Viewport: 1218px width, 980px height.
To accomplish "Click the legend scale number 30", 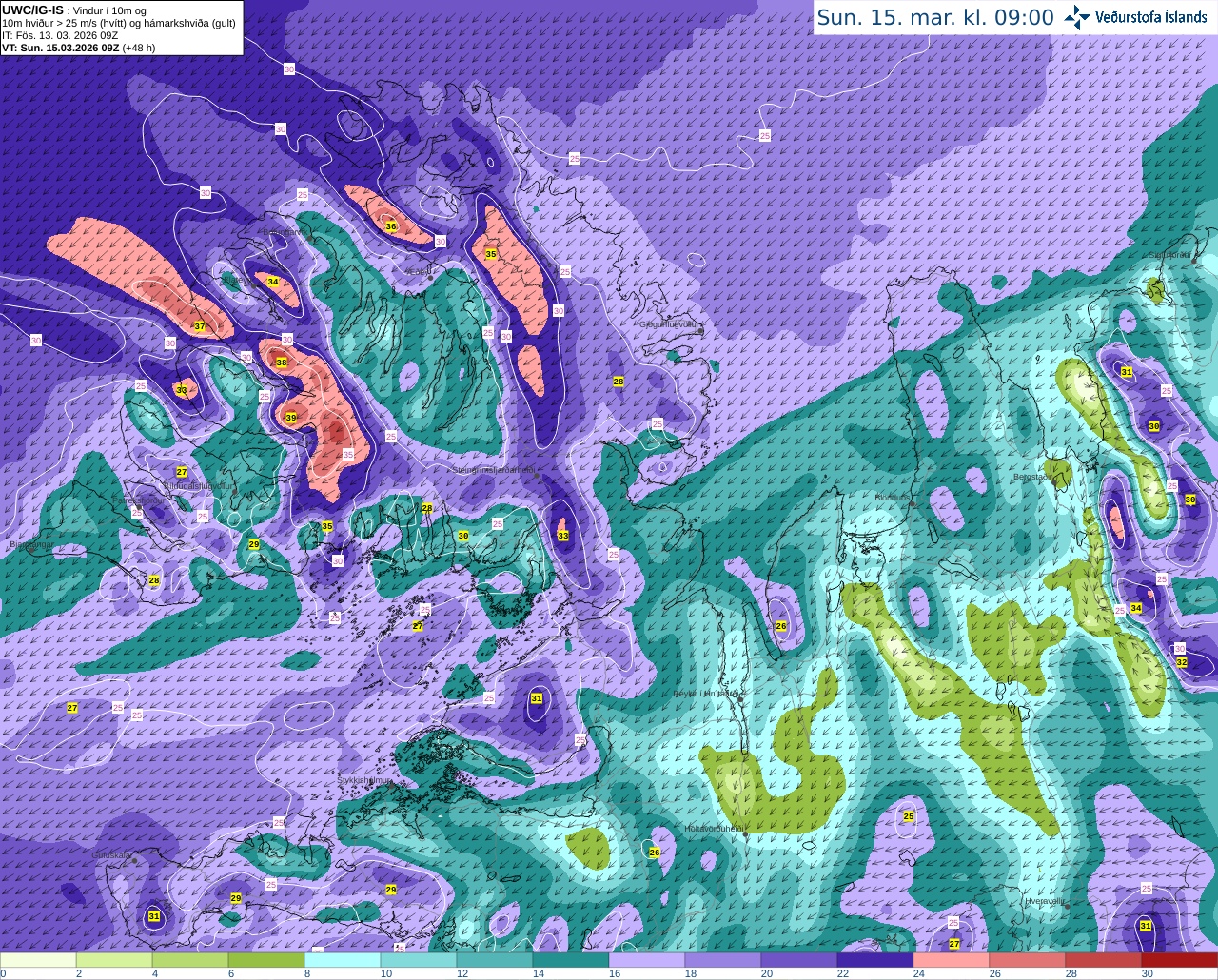I will click(1147, 973).
